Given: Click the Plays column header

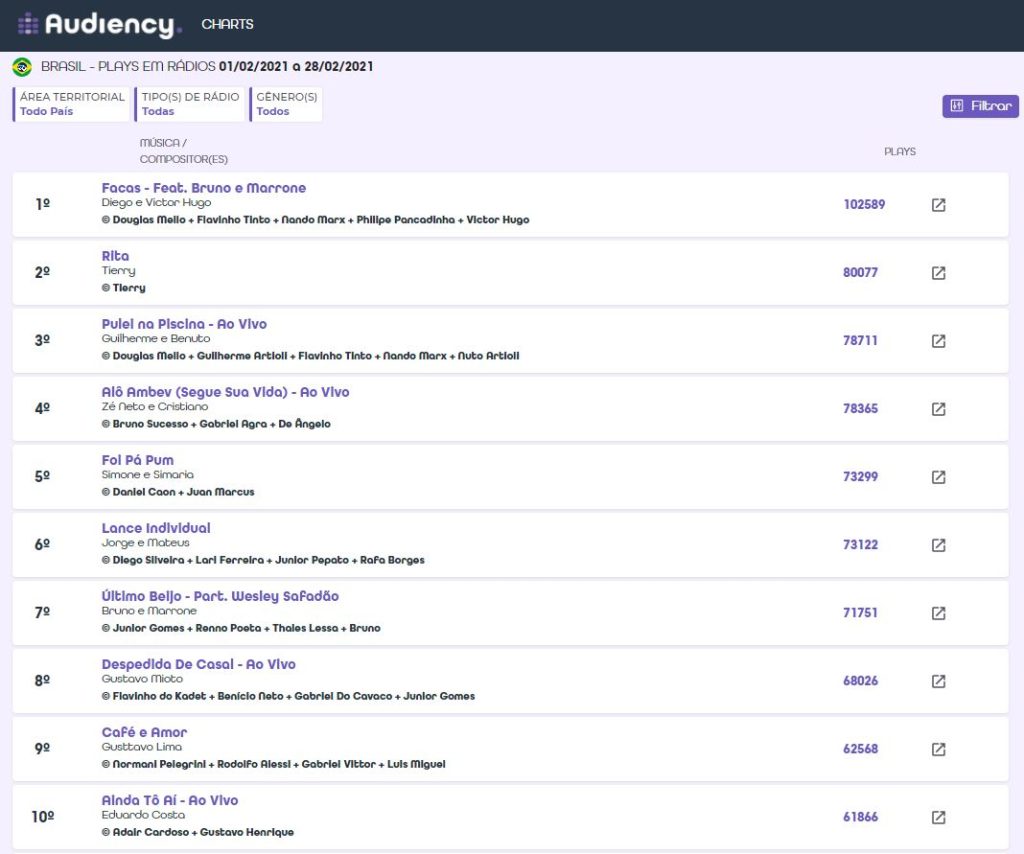Looking at the screenshot, I should [899, 152].
